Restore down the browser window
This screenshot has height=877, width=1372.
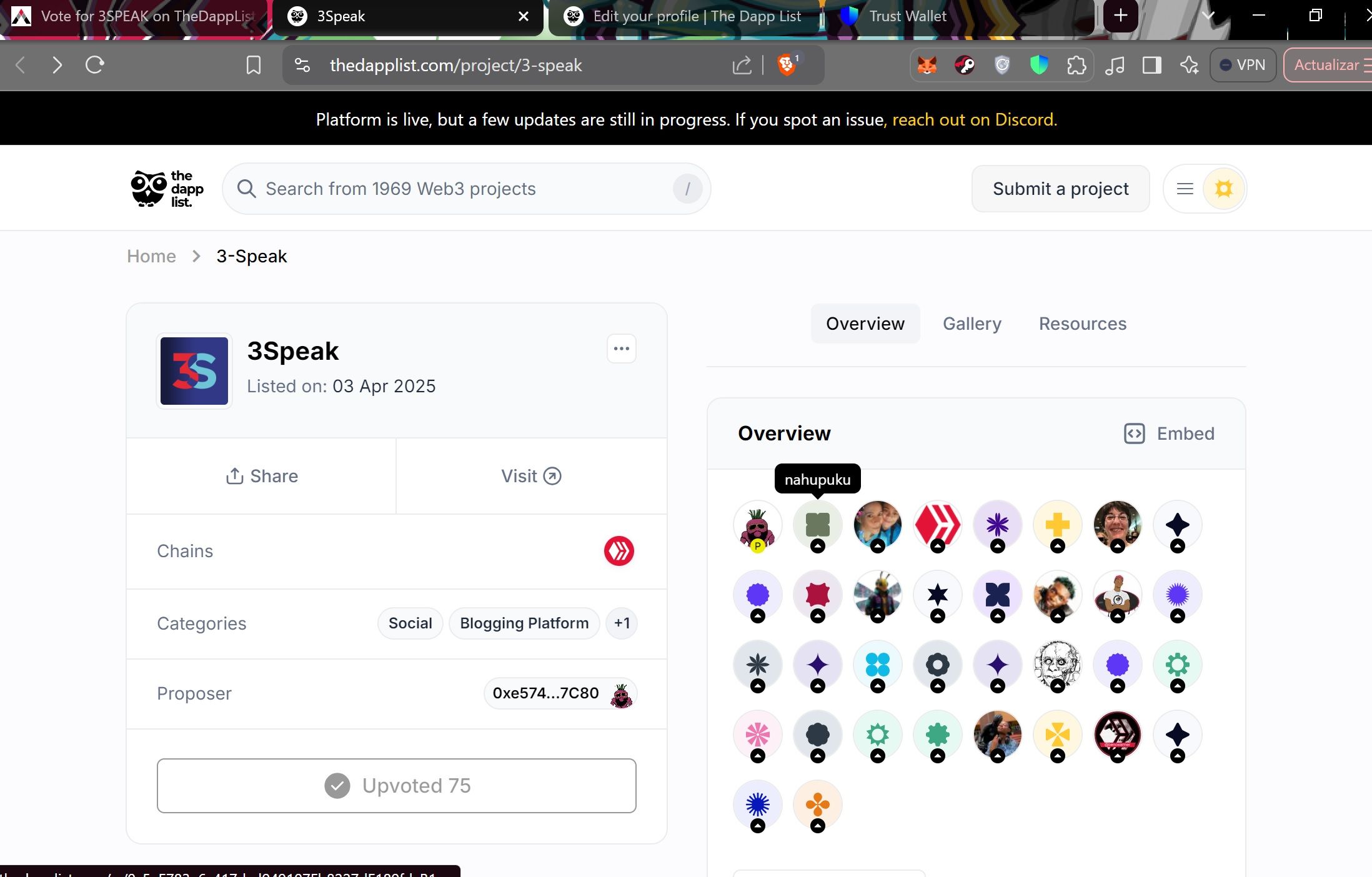[1315, 16]
